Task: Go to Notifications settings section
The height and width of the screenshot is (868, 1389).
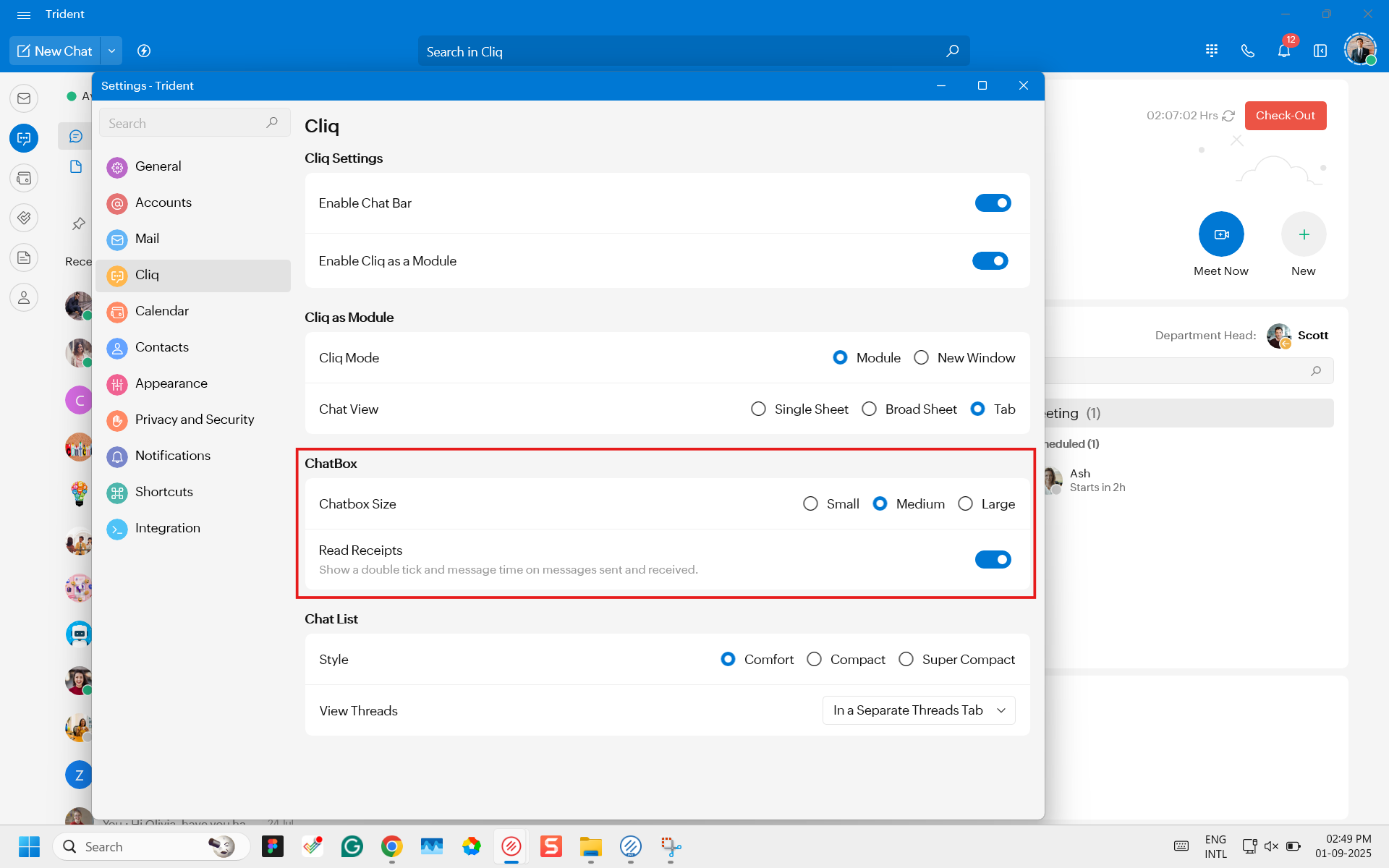Action: [172, 456]
